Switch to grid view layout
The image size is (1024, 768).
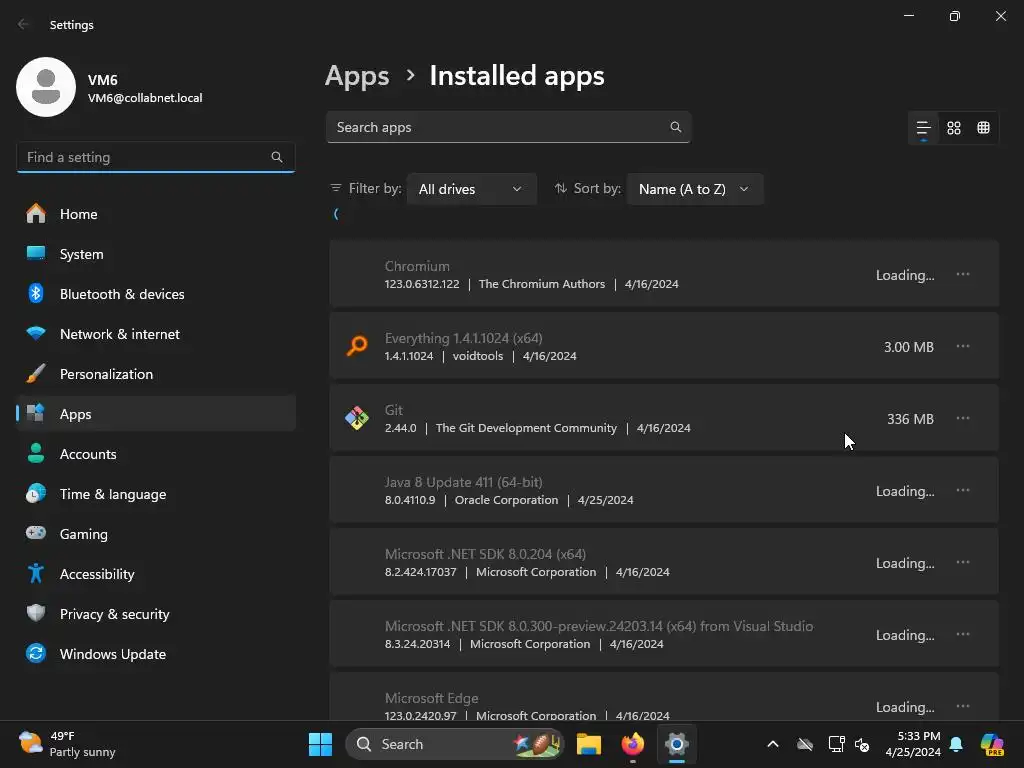click(x=953, y=128)
